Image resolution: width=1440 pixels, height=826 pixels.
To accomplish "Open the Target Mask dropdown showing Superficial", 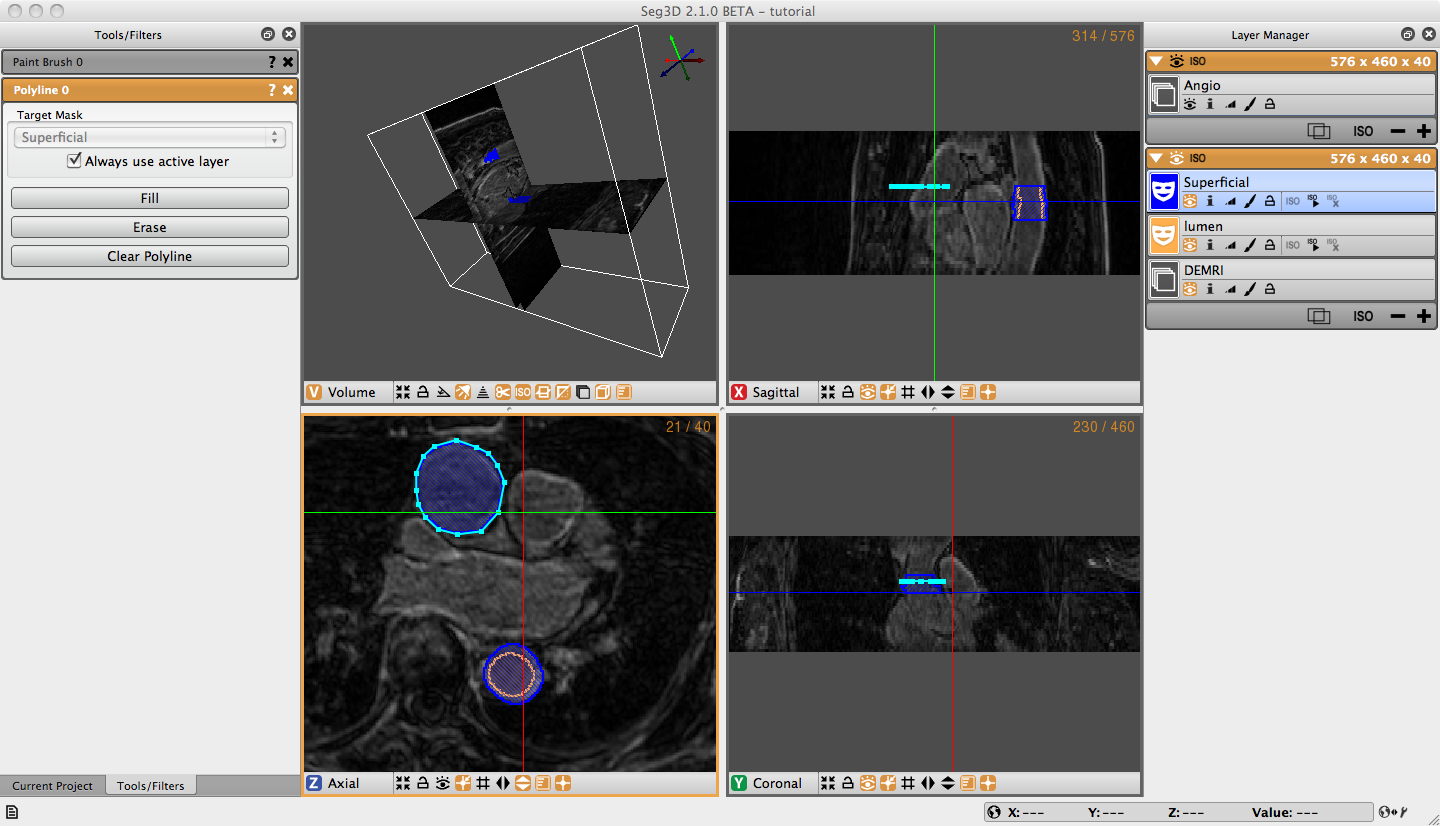I will 150,137.
